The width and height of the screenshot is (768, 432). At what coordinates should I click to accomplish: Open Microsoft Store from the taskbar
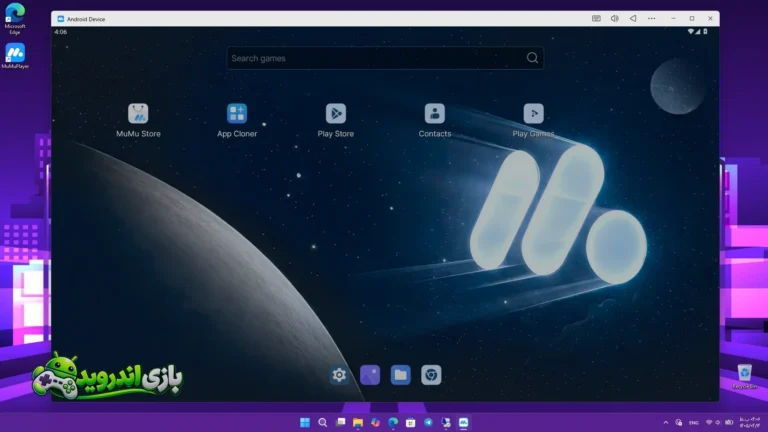click(x=410, y=422)
